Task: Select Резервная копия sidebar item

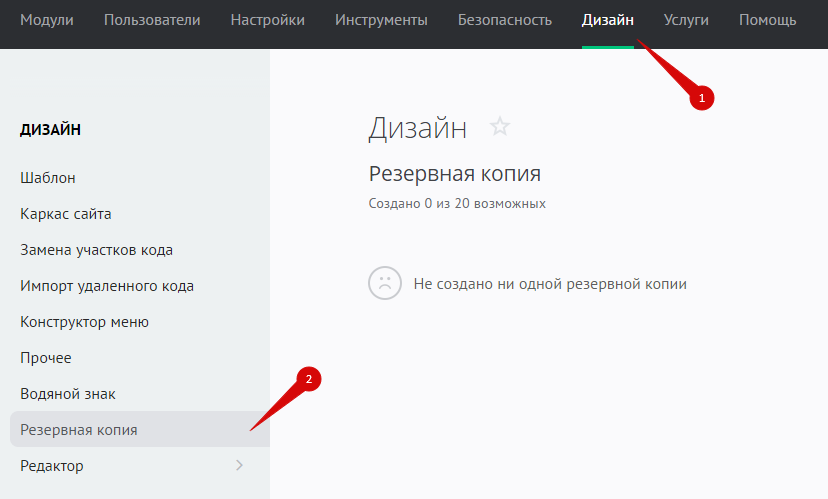Action: point(79,430)
